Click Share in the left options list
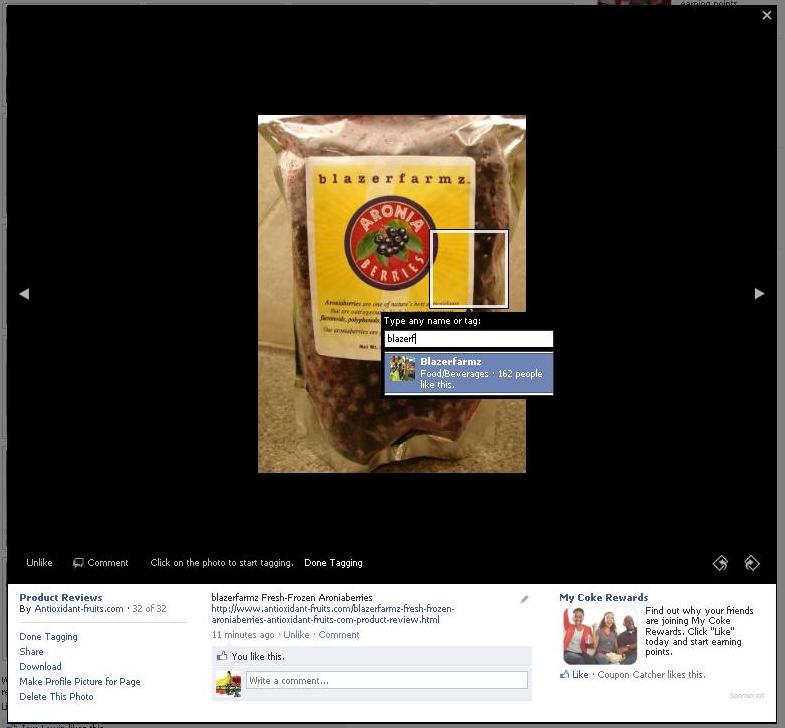The width and height of the screenshot is (785, 728). (x=31, y=651)
